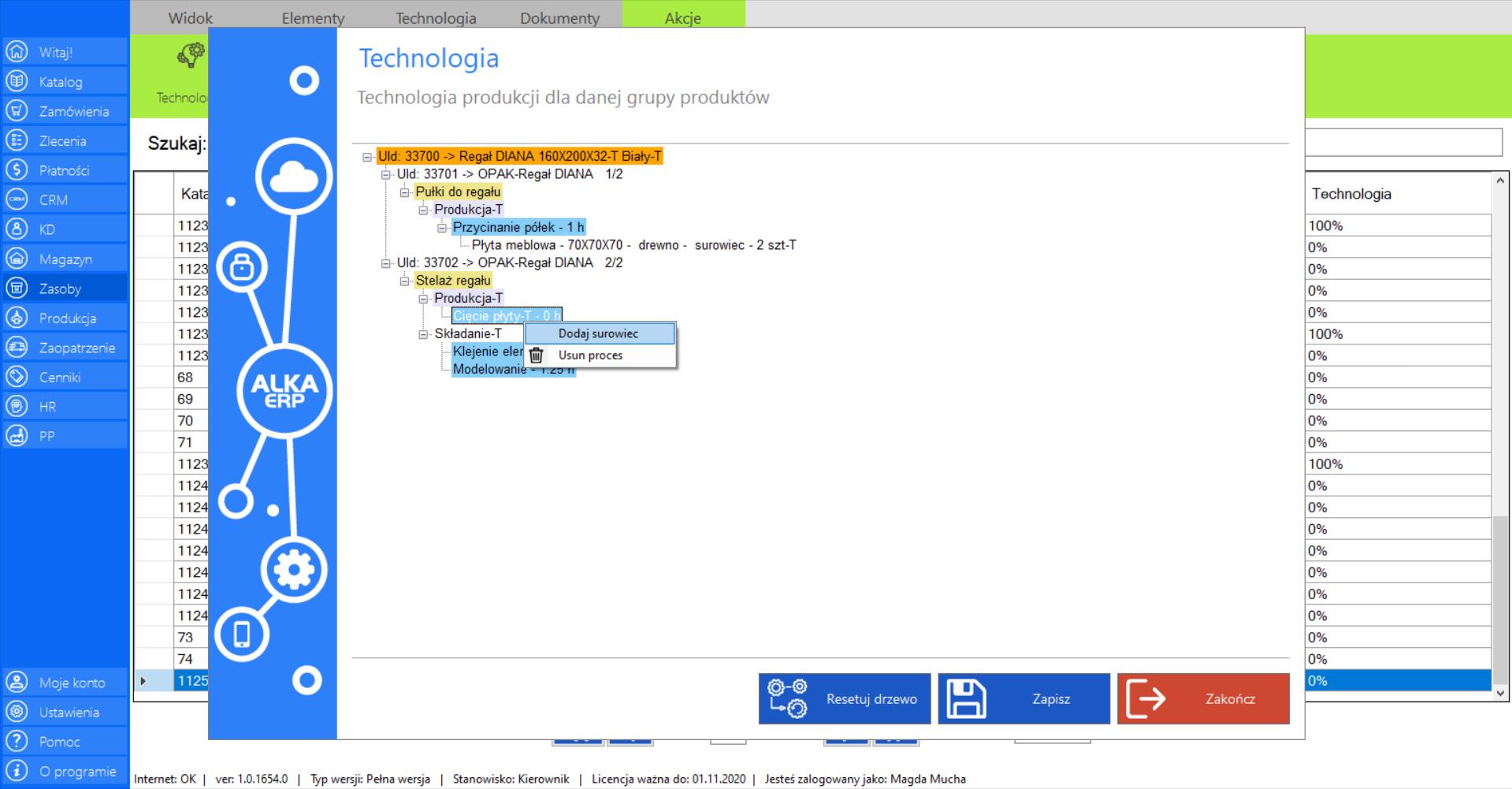The width and height of the screenshot is (1512, 789).
Task: Click the red Zakończ button
Action: (1202, 698)
